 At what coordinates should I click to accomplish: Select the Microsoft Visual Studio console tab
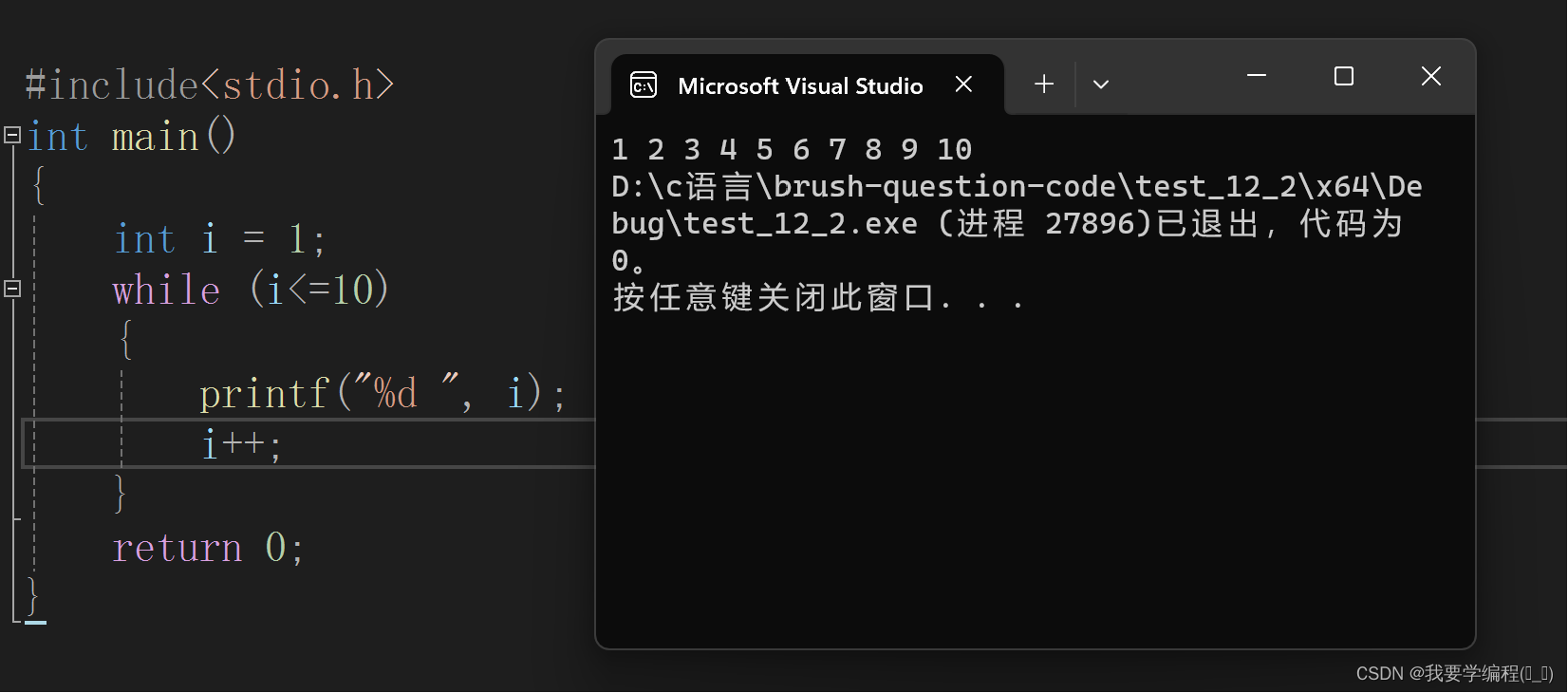[x=808, y=85]
